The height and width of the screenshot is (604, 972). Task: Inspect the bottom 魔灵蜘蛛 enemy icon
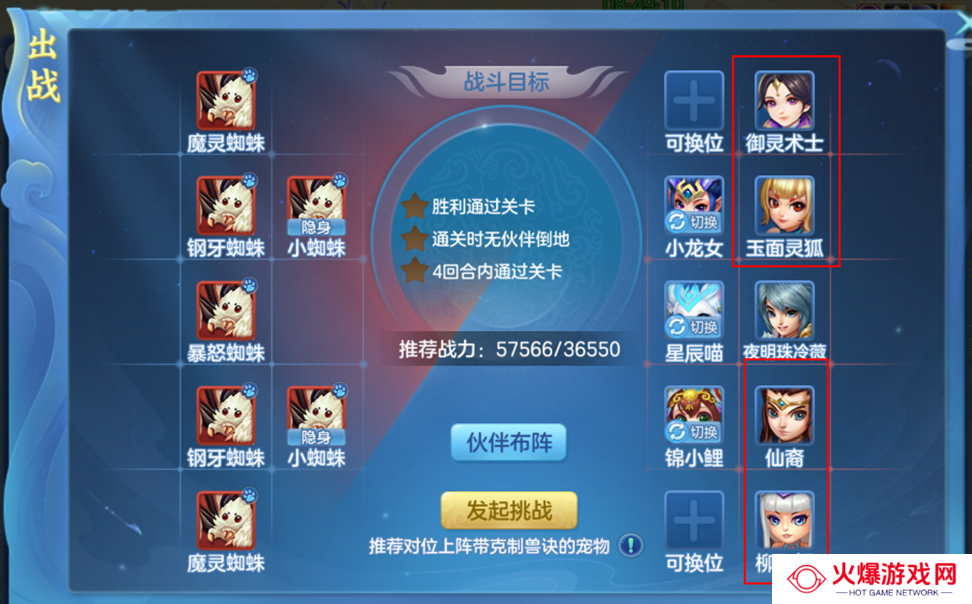(x=226, y=521)
